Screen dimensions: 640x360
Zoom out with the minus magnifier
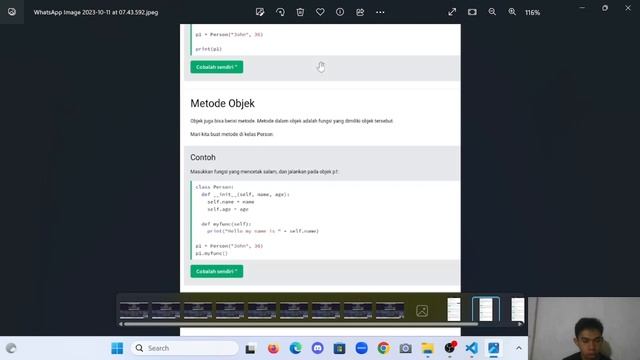point(492,12)
